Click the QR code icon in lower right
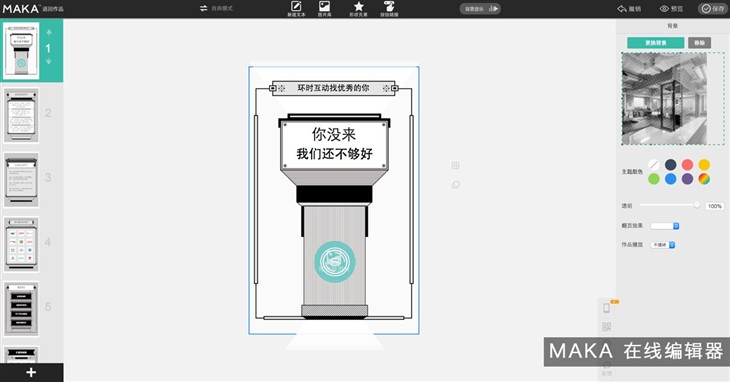Image resolution: width=730 pixels, height=382 pixels. [x=607, y=327]
